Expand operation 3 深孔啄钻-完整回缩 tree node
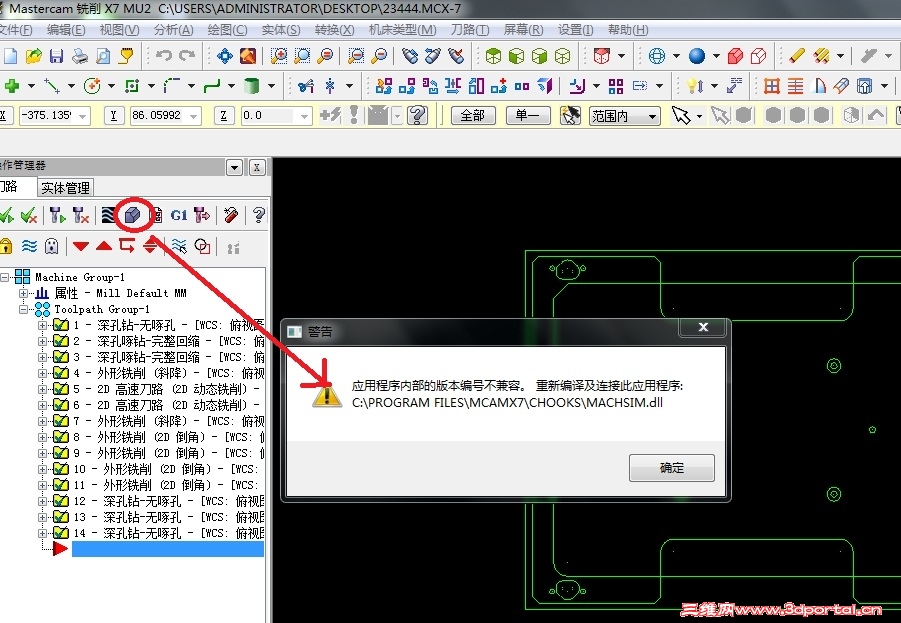The height and width of the screenshot is (623, 901). (x=43, y=357)
